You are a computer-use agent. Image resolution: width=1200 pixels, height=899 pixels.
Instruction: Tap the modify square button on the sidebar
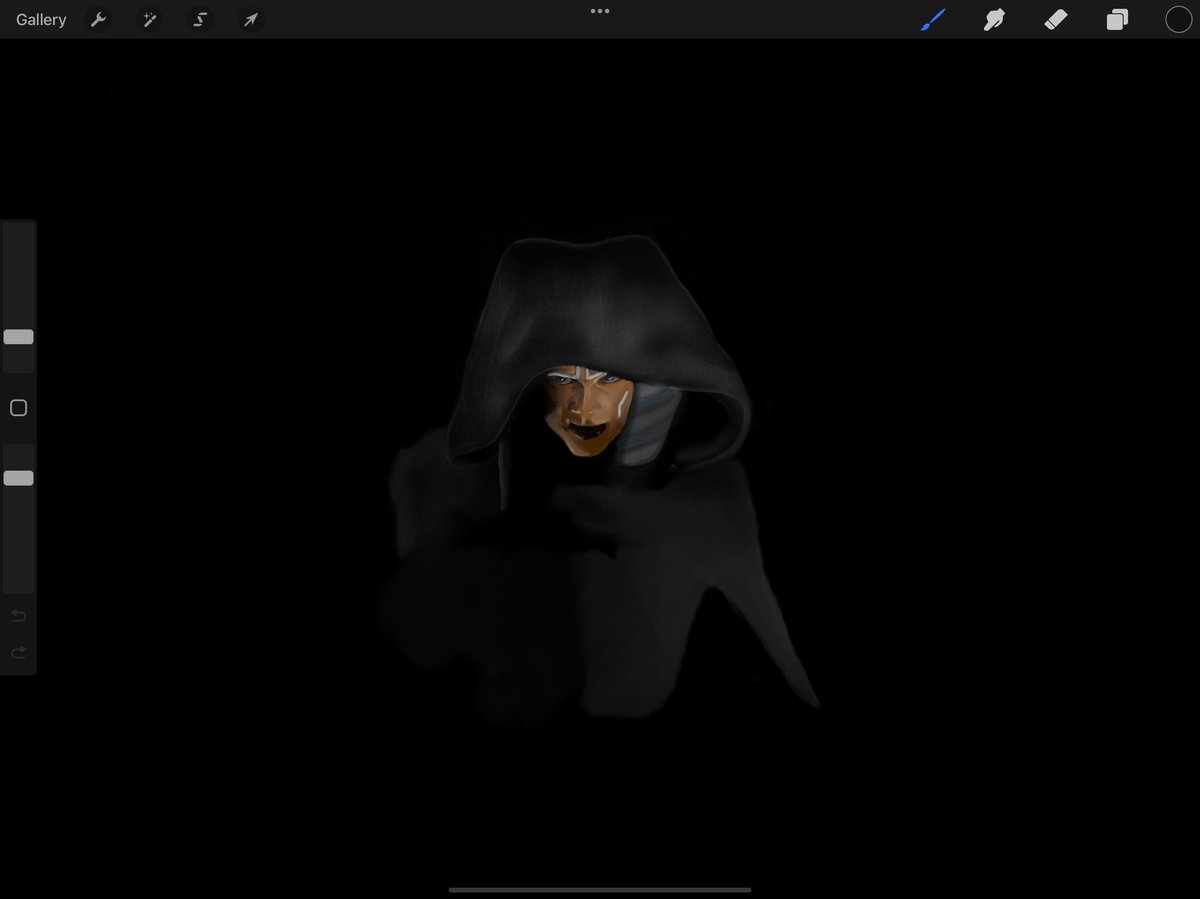tap(18, 407)
